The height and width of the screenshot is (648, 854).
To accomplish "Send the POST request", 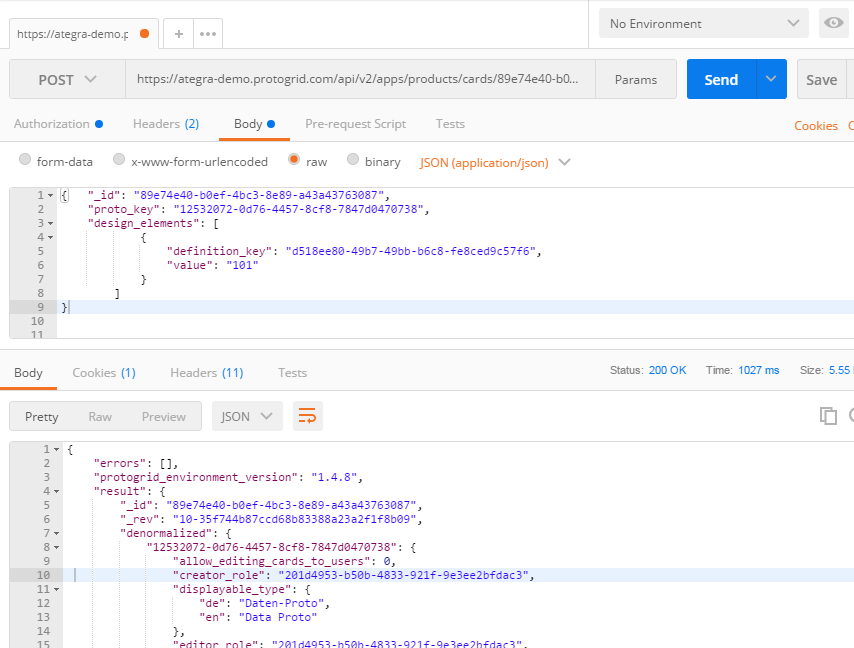I will 721,80.
